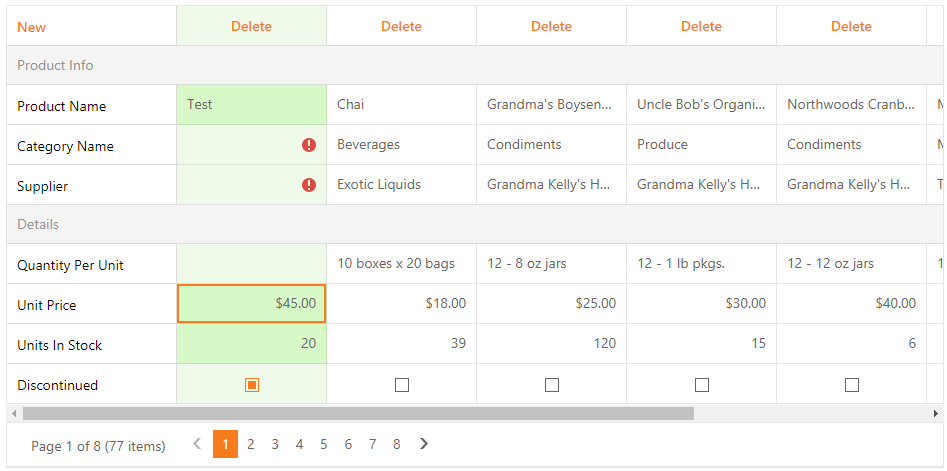Check Discontinued for Grandma's Boysenberry product
The width and height of the screenshot is (947, 471).
[551, 385]
